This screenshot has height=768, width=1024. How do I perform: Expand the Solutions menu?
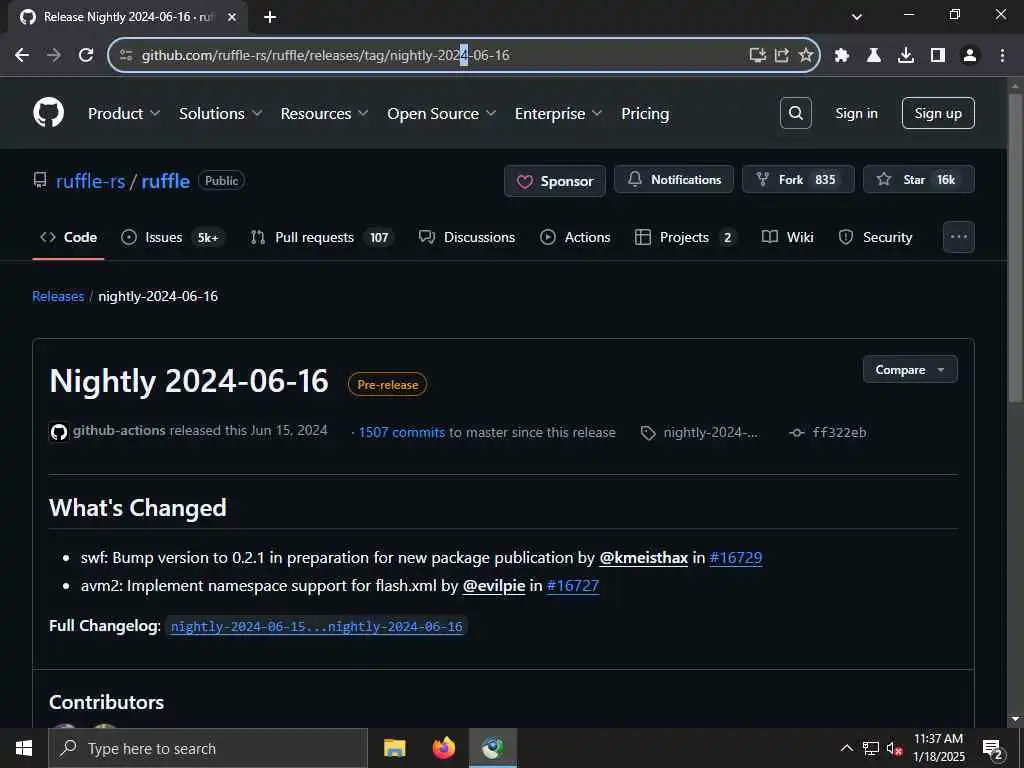(x=221, y=113)
